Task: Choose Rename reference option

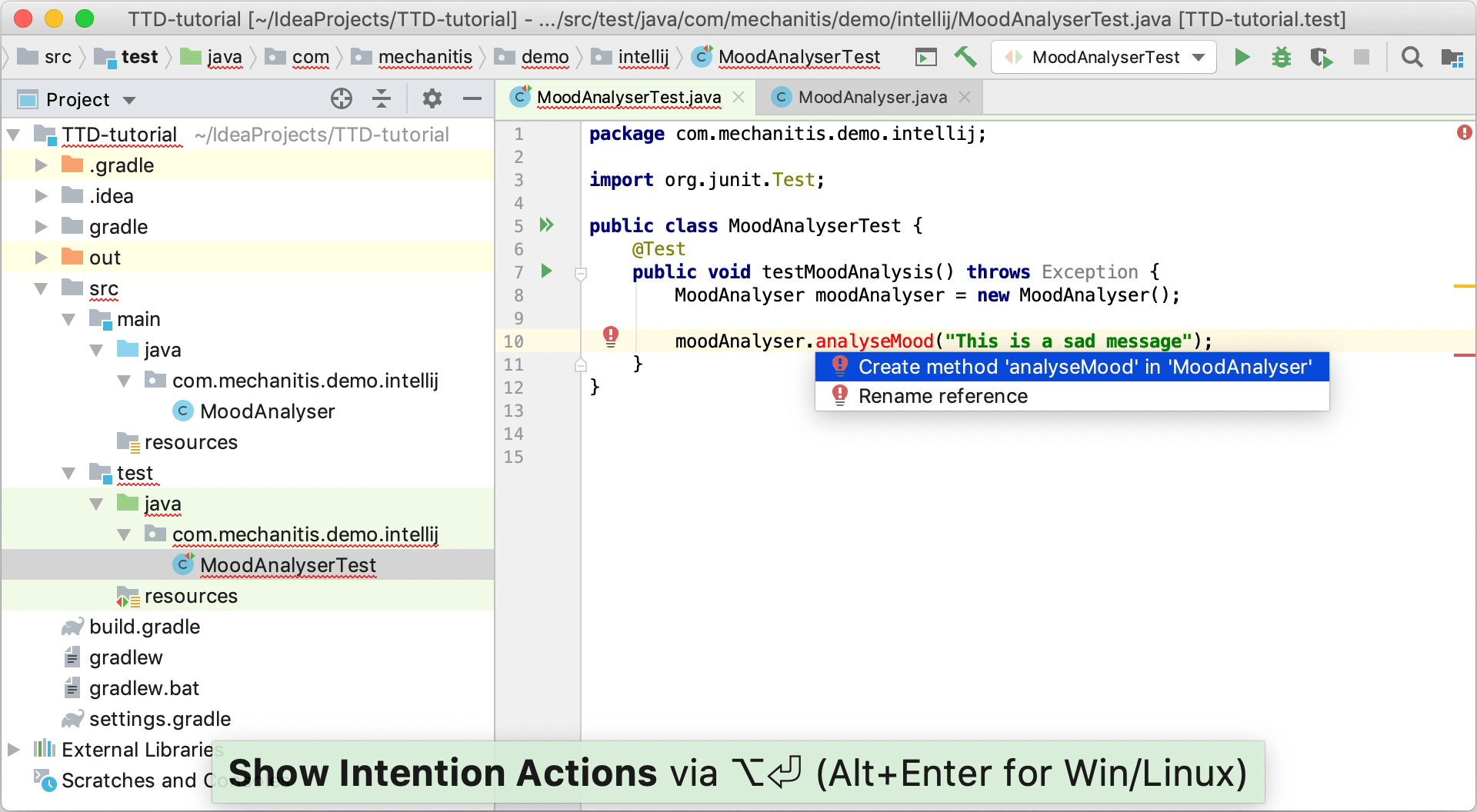Action: point(942,396)
